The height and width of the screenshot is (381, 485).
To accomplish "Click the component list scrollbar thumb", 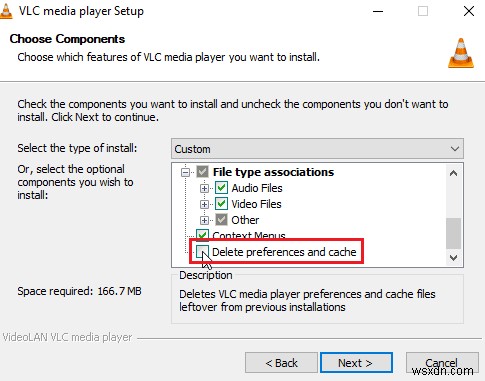I will [x=453, y=233].
